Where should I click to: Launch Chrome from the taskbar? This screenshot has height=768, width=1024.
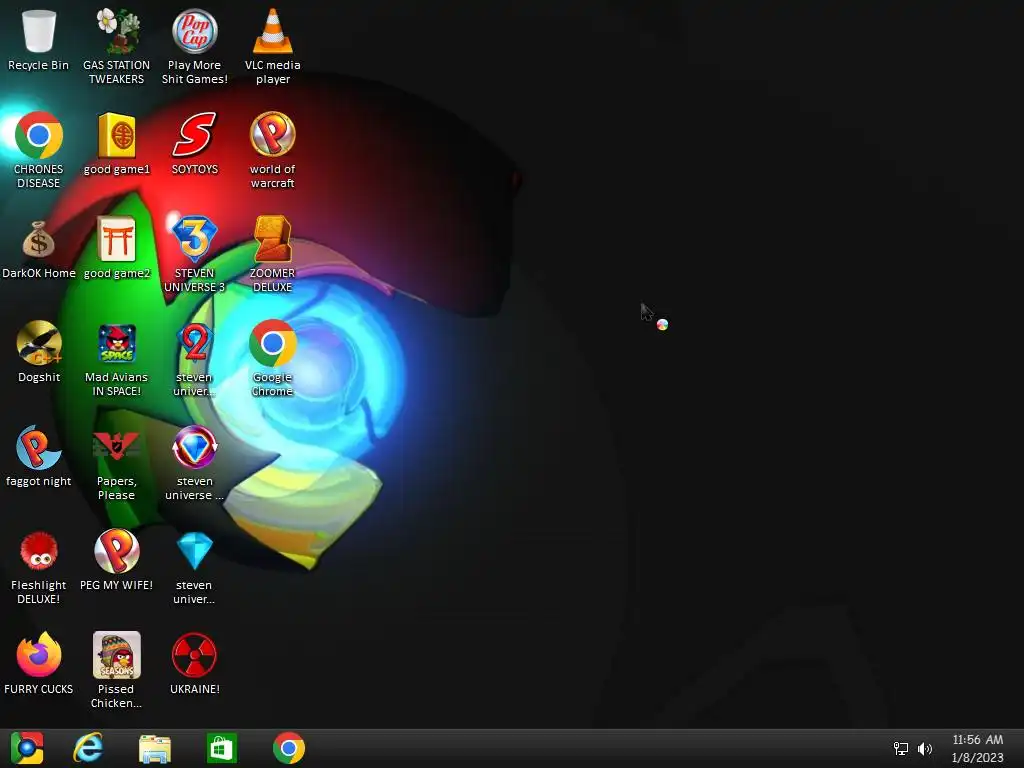289,748
